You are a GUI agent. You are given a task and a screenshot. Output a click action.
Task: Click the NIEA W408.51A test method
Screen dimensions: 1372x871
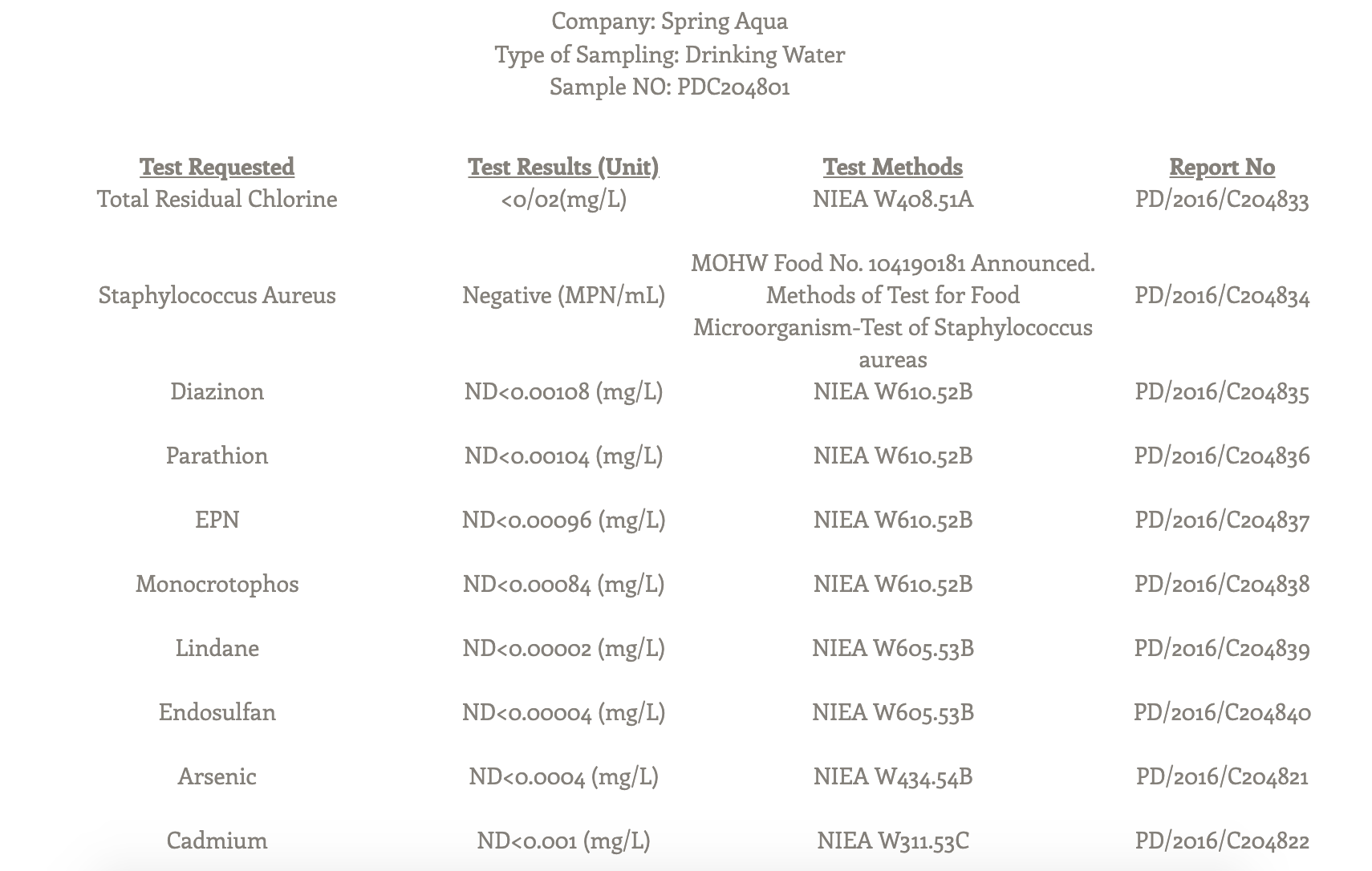pyautogui.click(x=892, y=199)
